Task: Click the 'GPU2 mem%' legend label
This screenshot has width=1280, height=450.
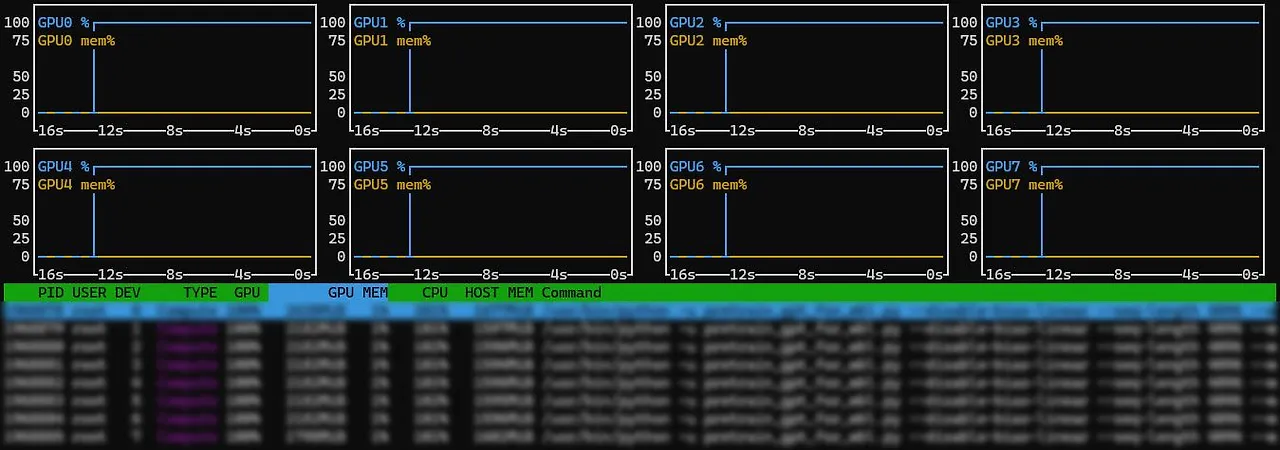Action: coord(708,41)
